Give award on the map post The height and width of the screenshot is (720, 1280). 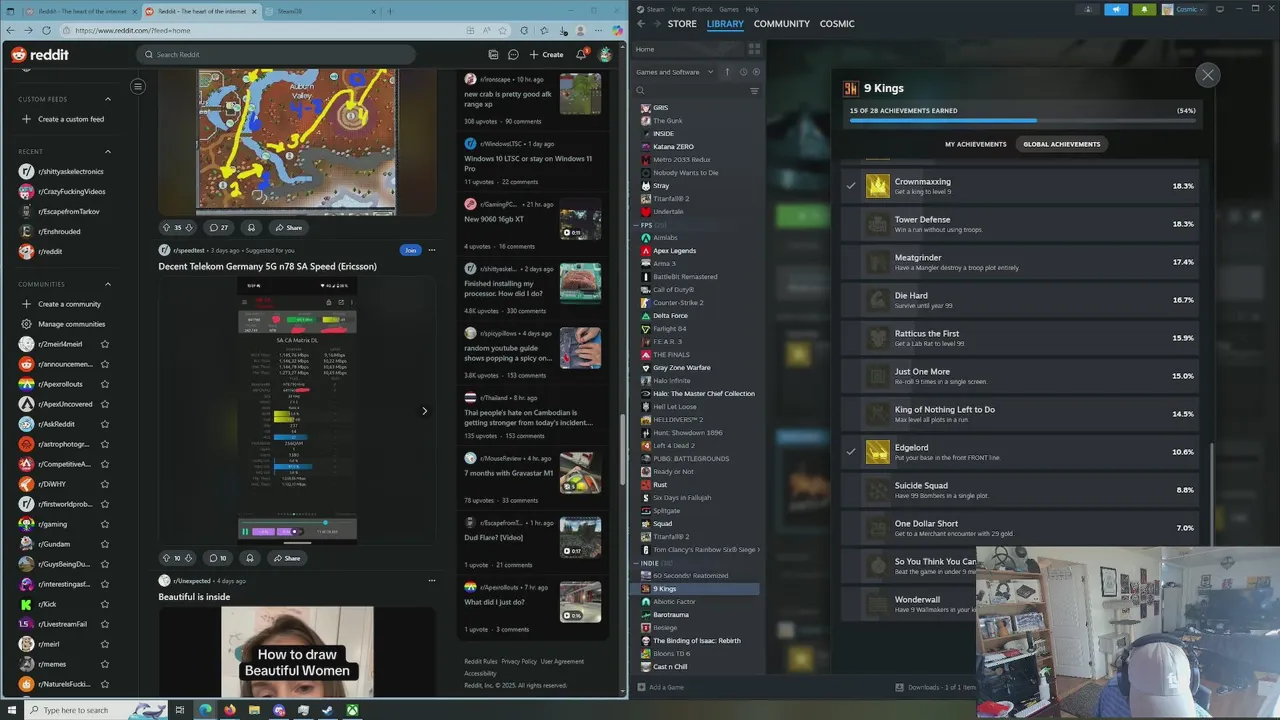pos(251,227)
